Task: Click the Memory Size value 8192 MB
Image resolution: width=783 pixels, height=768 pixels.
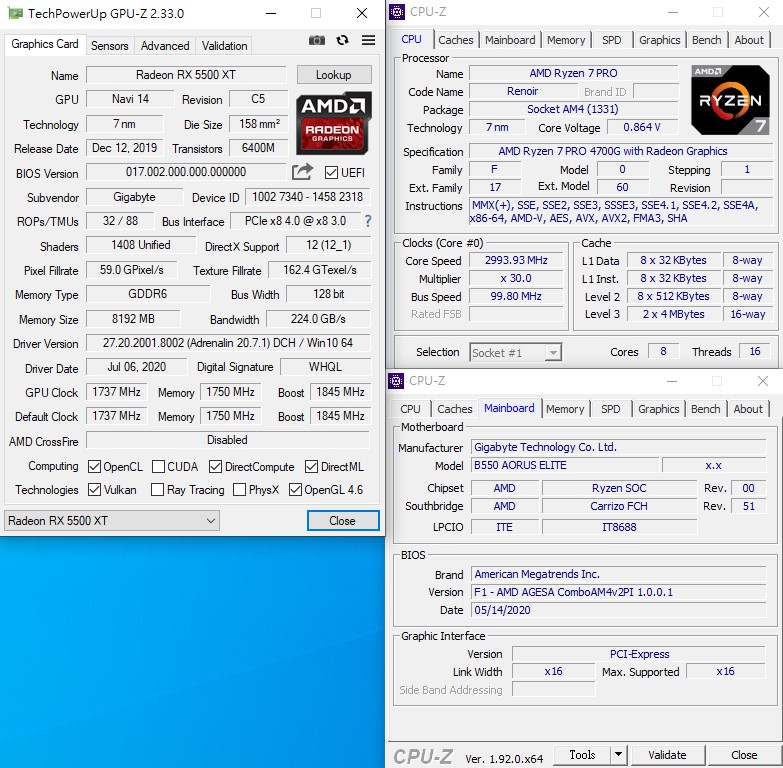Action: coord(133,319)
